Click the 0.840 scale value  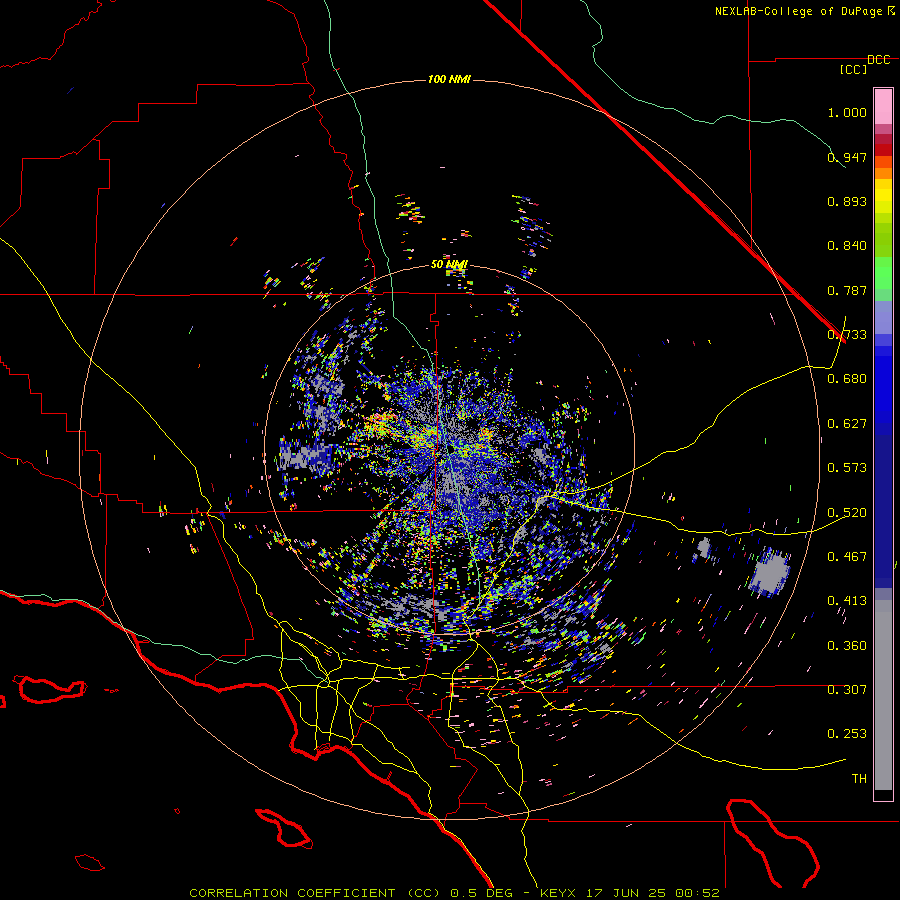coord(847,246)
